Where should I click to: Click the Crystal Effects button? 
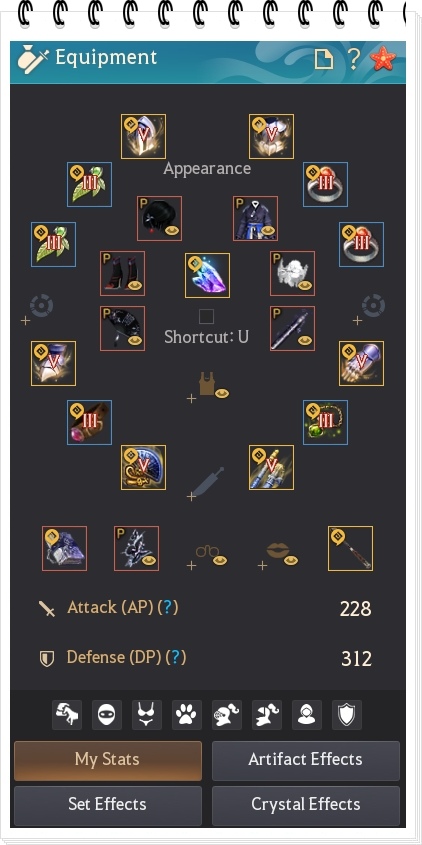coord(306,805)
